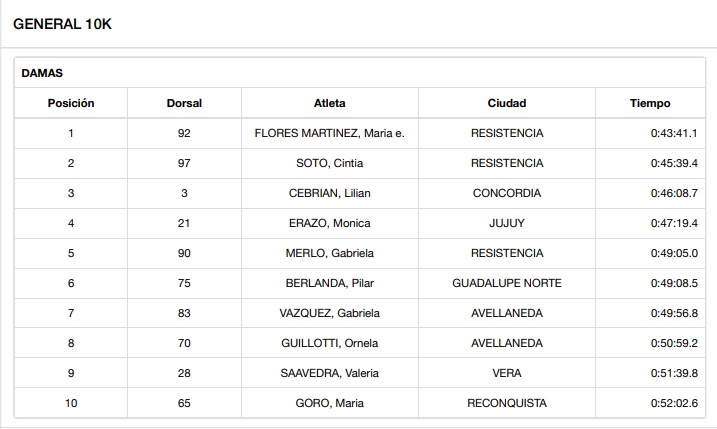
Task: Click the Posición column header
Action: point(71,103)
